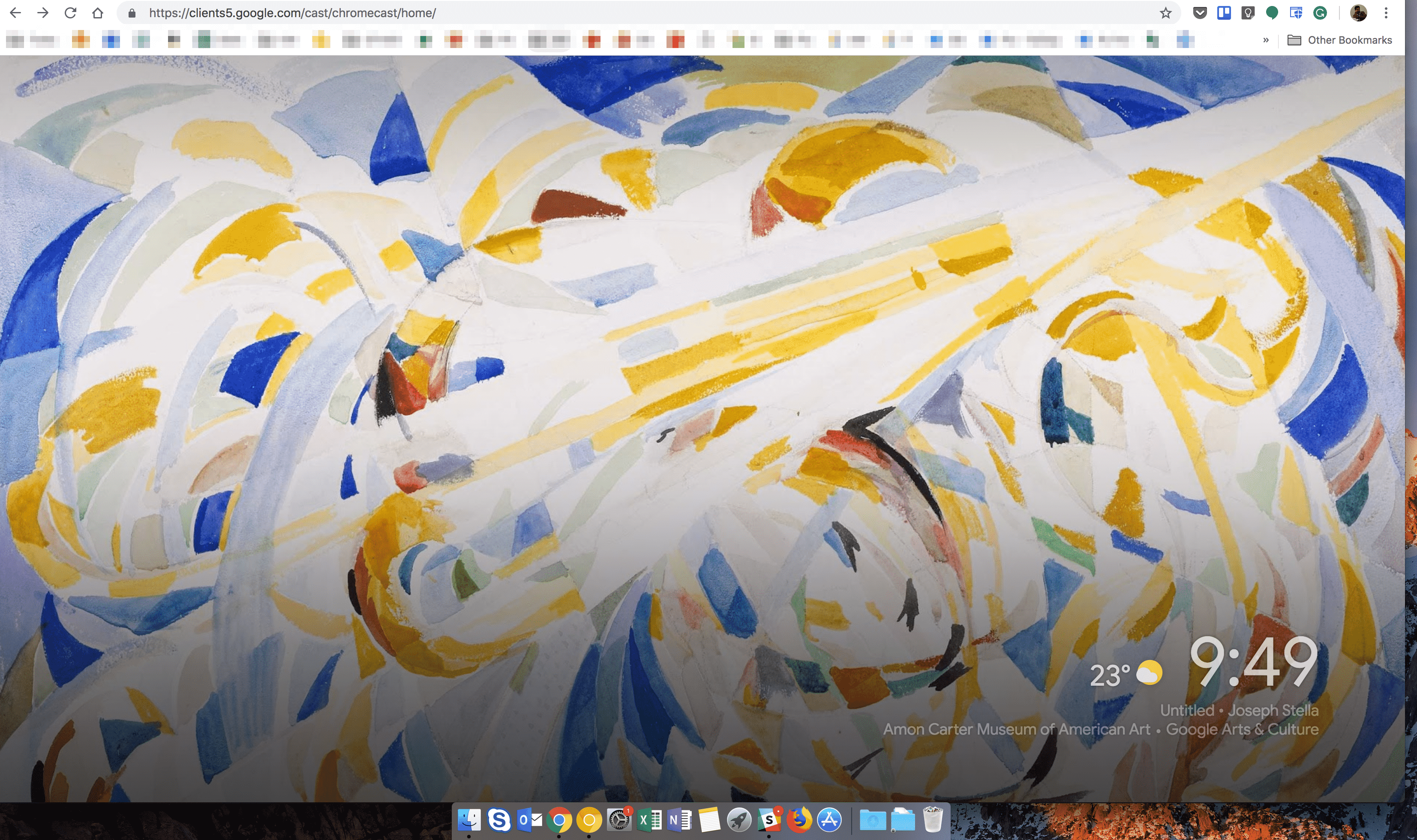Launch Skype from the dock

pos(499,819)
